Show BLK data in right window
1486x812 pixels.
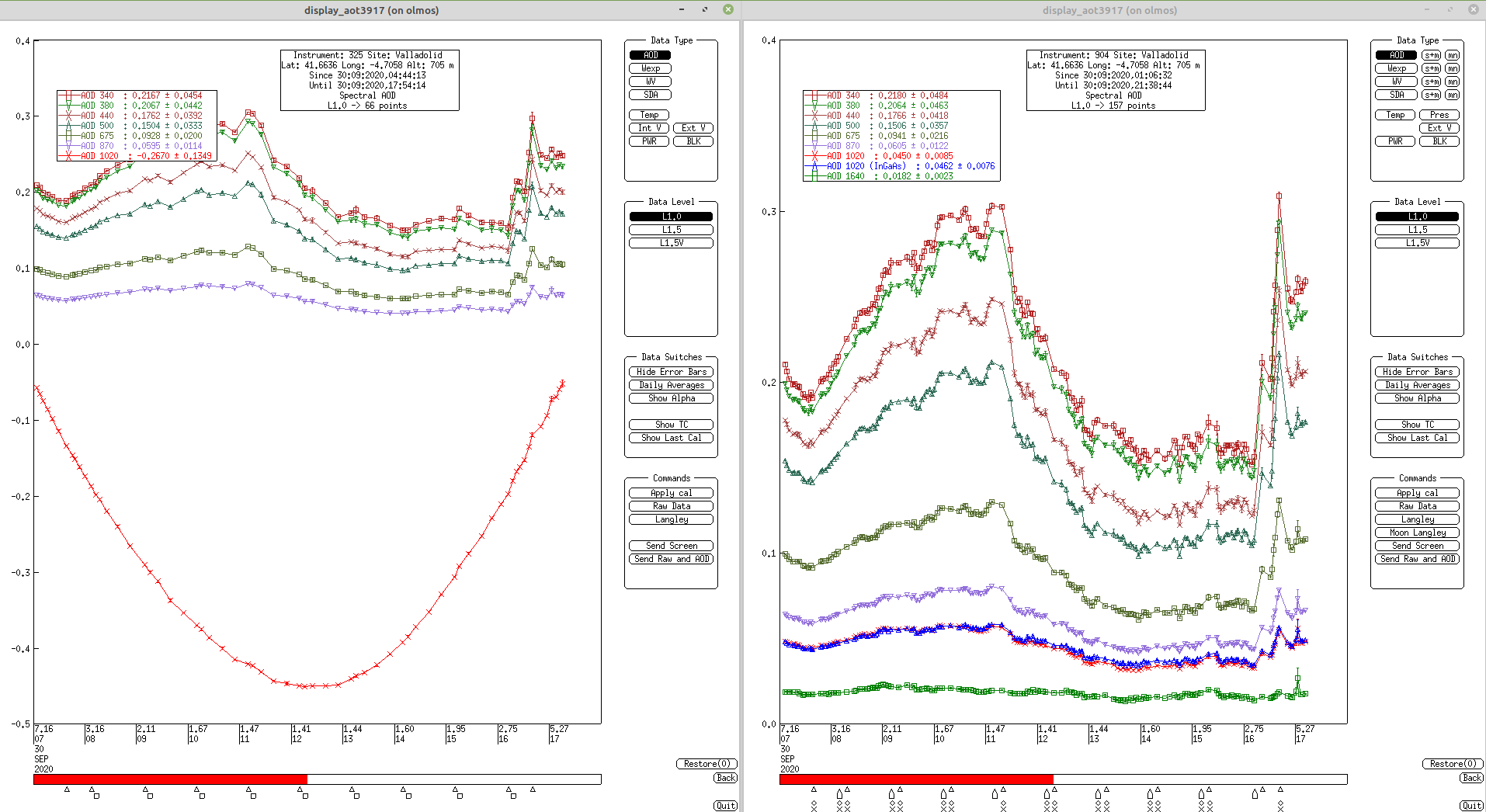tap(1439, 141)
